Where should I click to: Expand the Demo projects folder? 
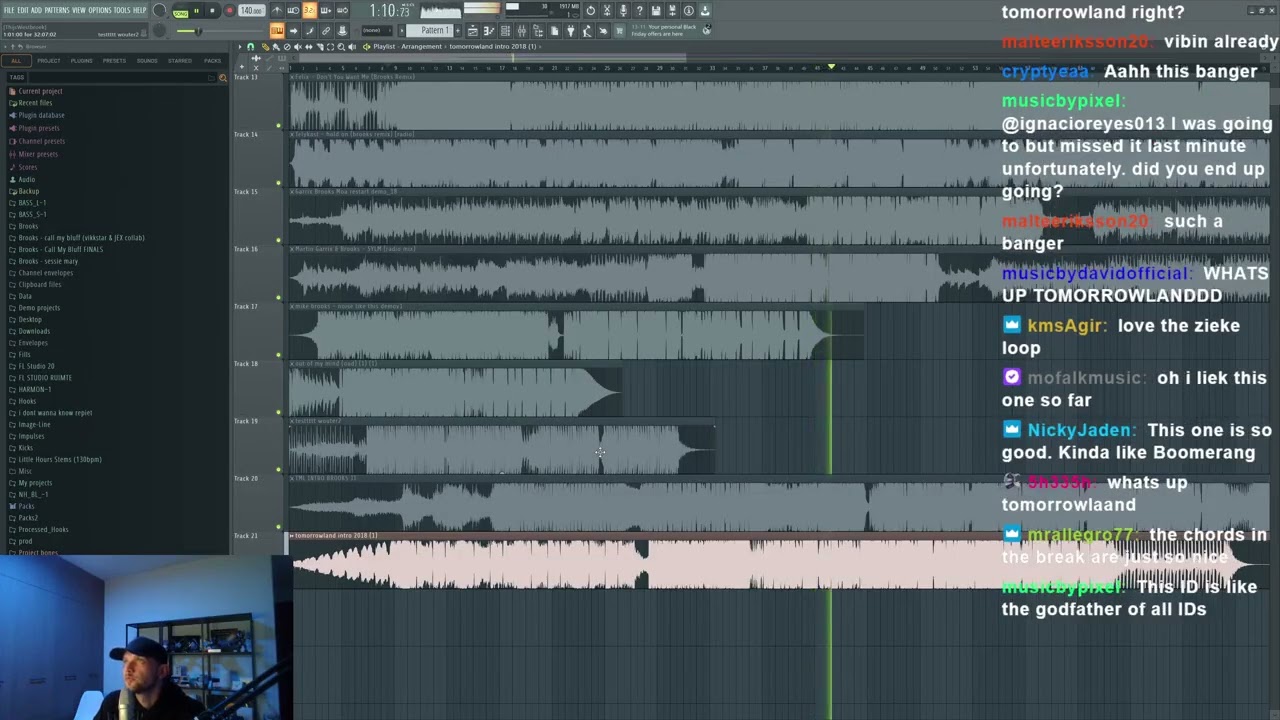[39, 308]
